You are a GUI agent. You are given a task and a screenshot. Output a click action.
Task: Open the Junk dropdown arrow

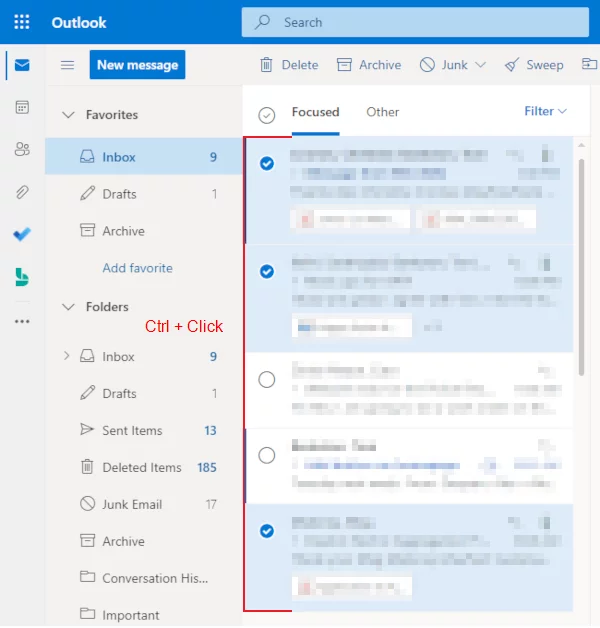480,64
